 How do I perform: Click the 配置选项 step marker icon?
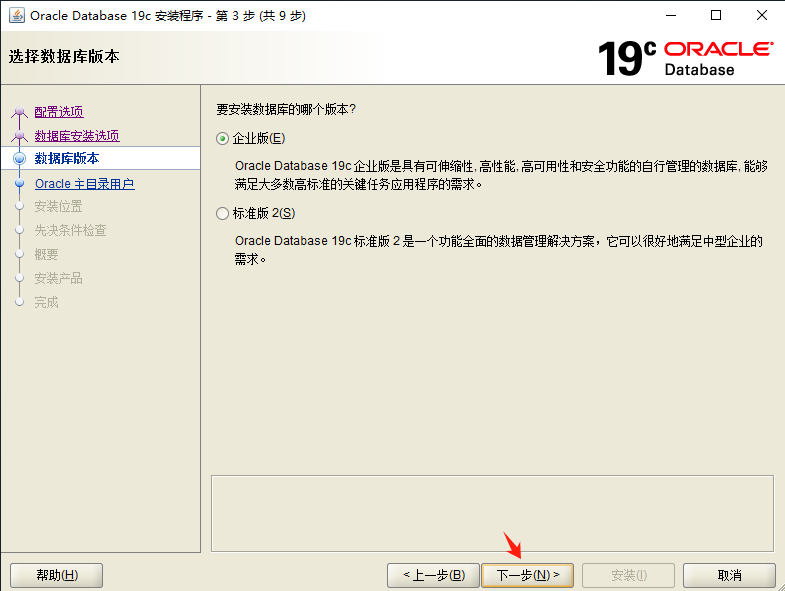pos(20,112)
